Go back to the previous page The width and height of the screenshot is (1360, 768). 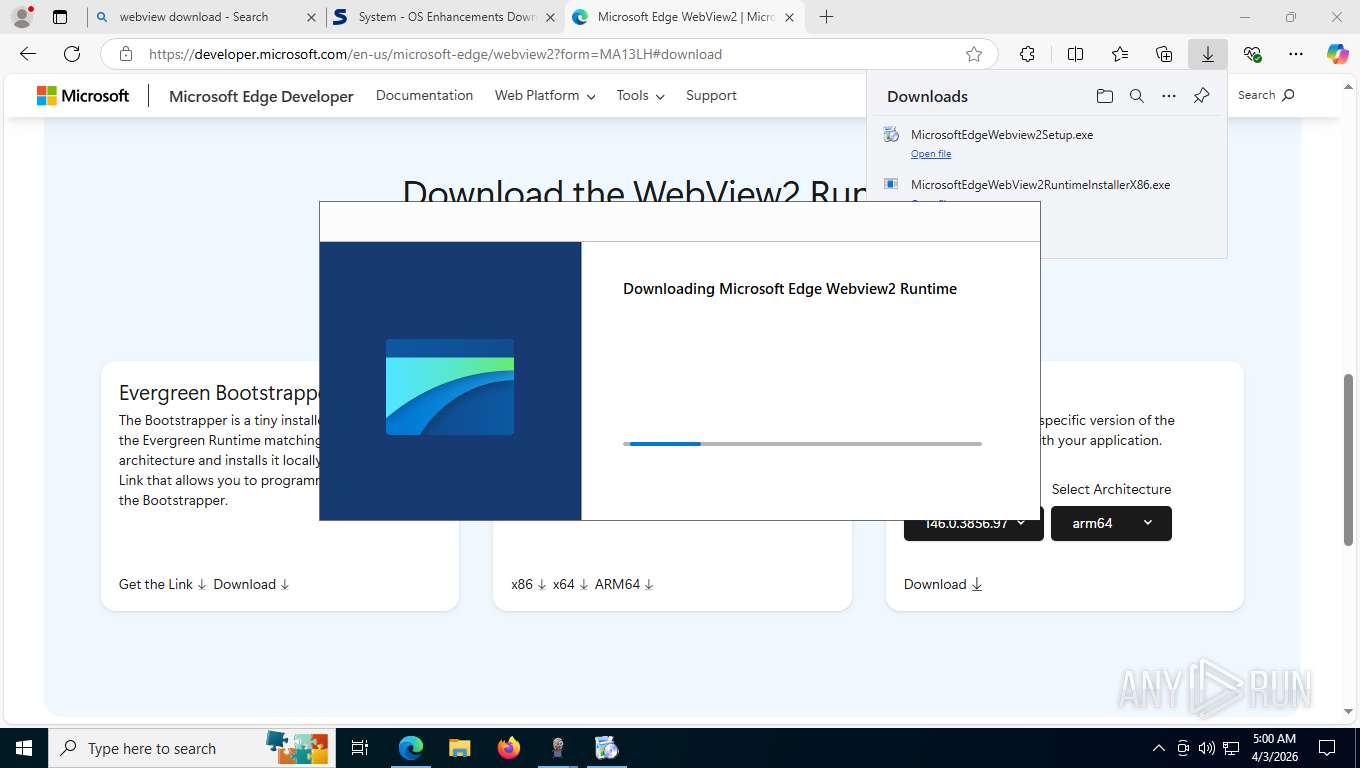tap(28, 54)
